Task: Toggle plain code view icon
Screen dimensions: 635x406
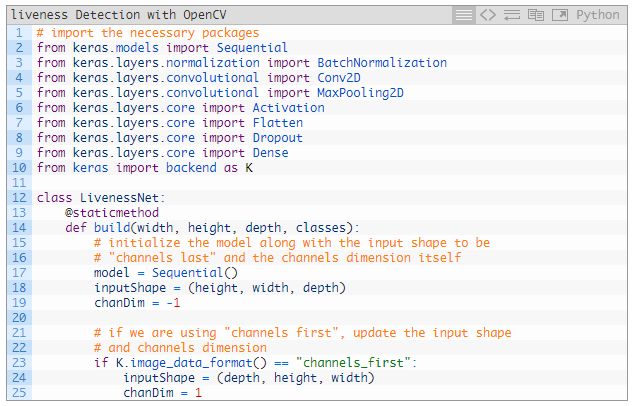Action: tap(488, 15)
